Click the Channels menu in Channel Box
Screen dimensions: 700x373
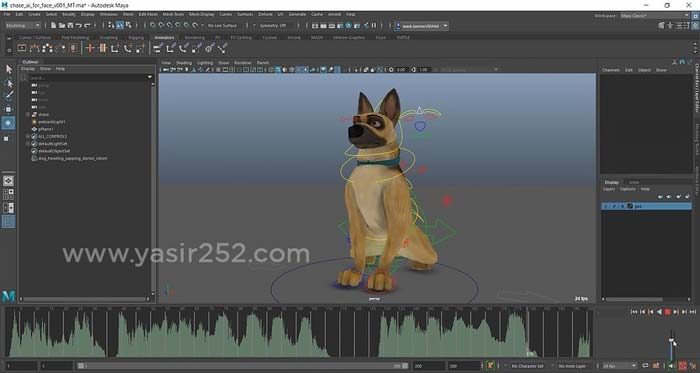pyautogui.click(x=611, y=70)
